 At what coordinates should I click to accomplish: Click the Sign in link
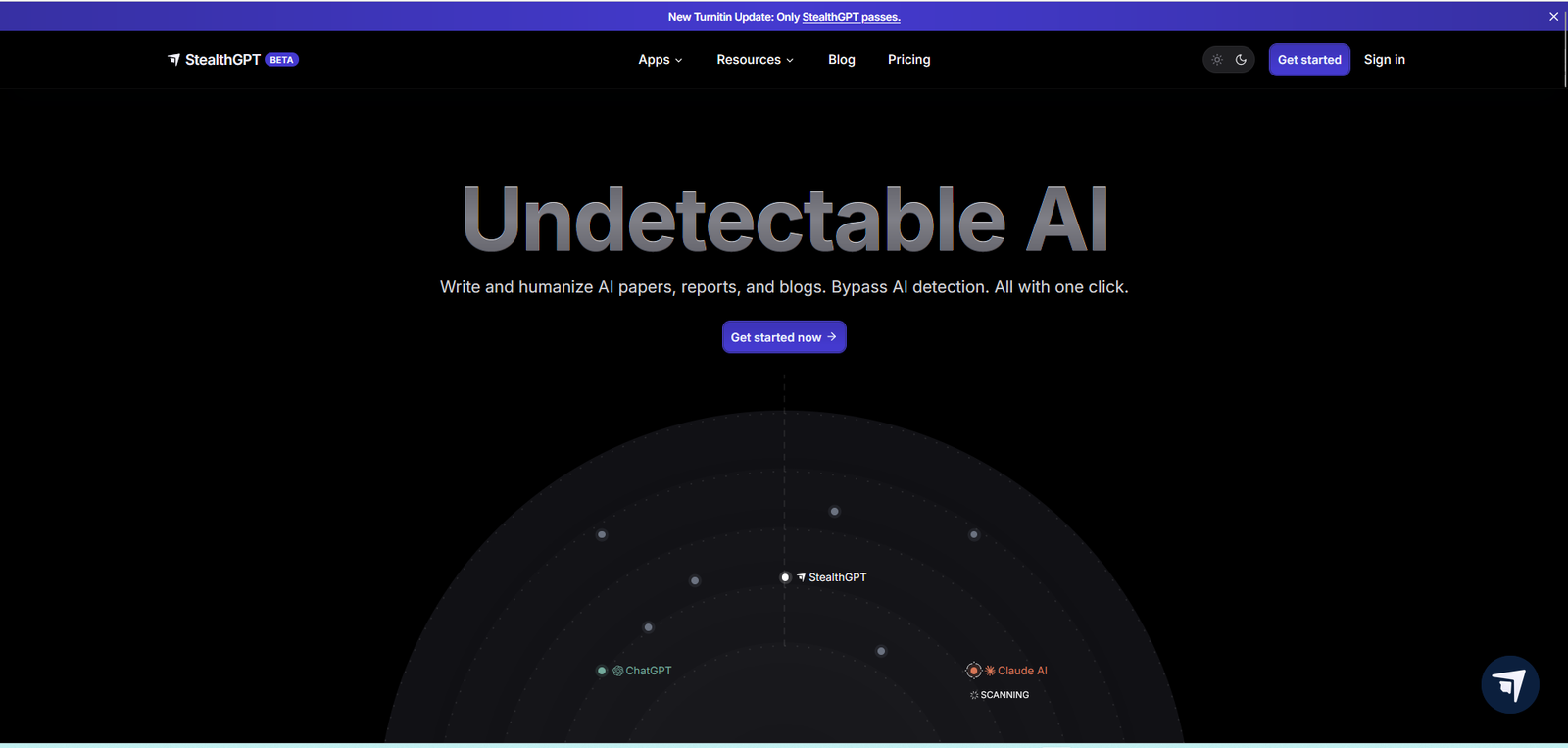pos(1384,60)
